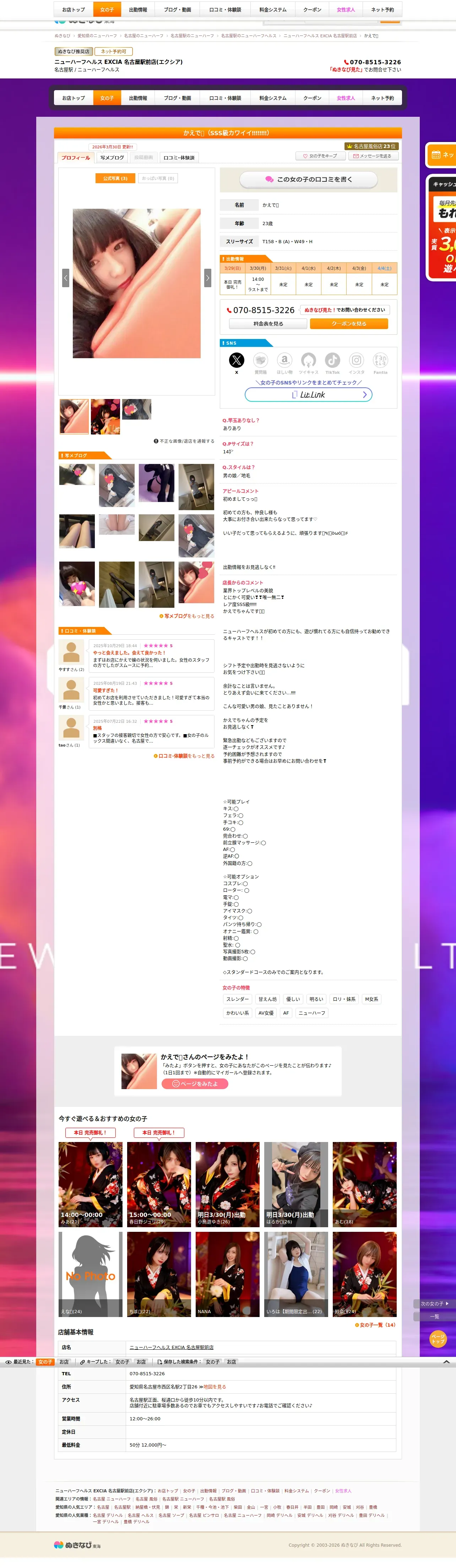The height and width of the screenshot is (1568, 456).
Task: Select 4/4(土) schedule column header
Action: tap(385, 268)
